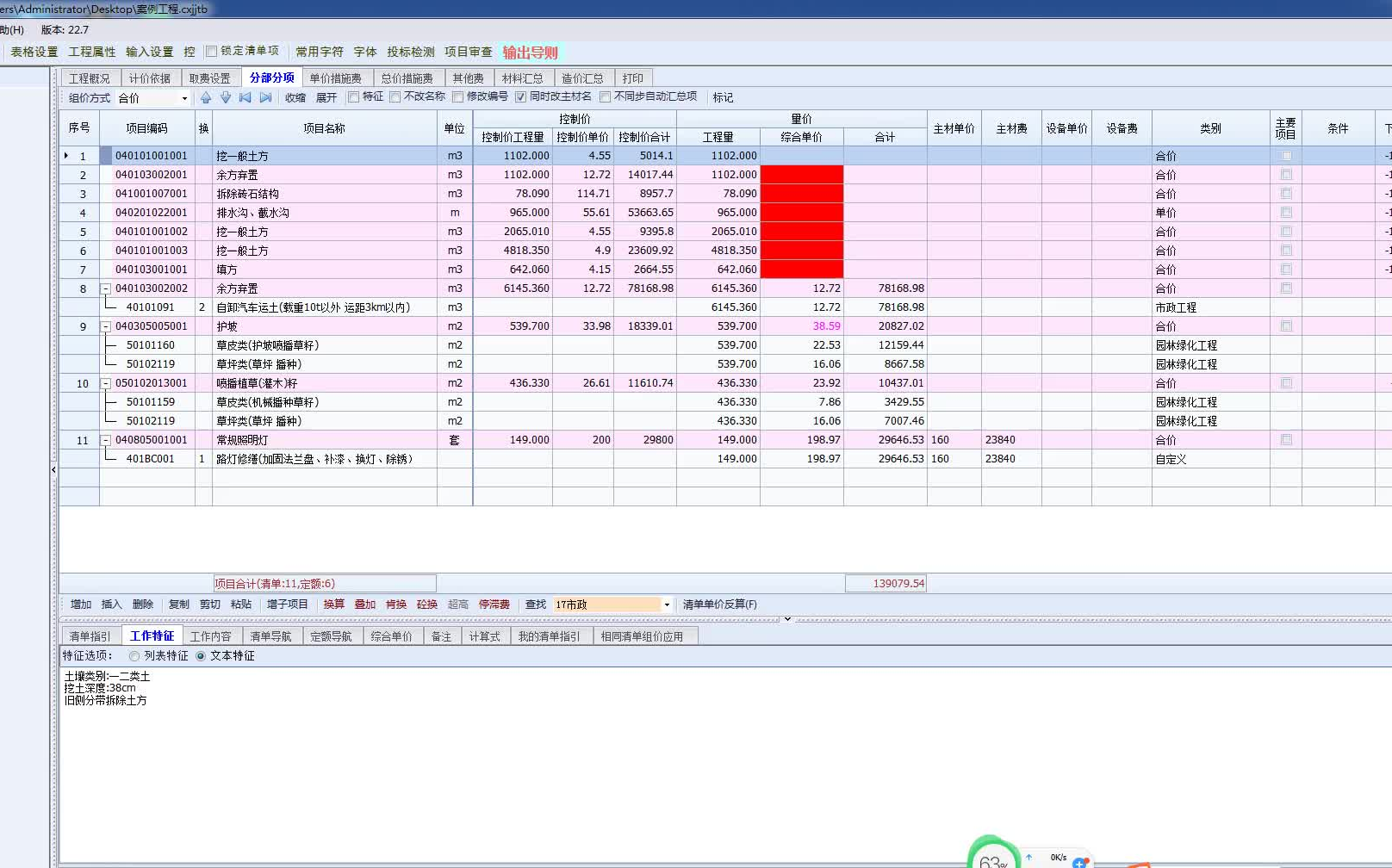Uncheck the 同时改主材名 checkbox
The width and height of the screenshot is (1392, 868).
coord(520,96)
